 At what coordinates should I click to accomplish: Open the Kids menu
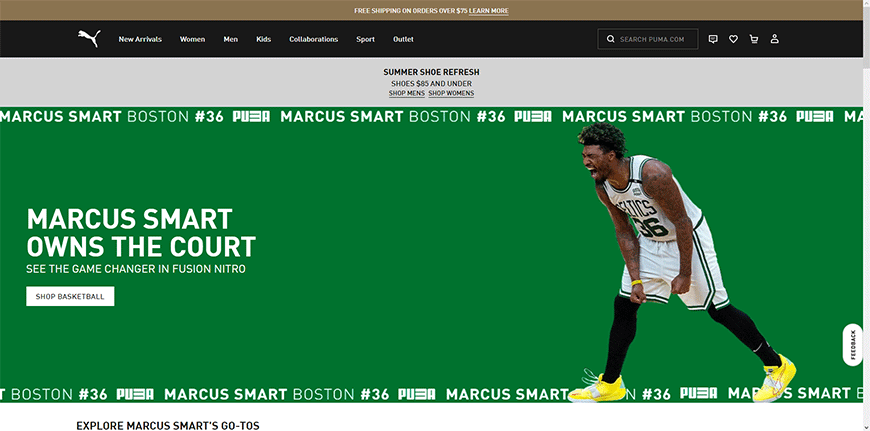pos(263,39)
